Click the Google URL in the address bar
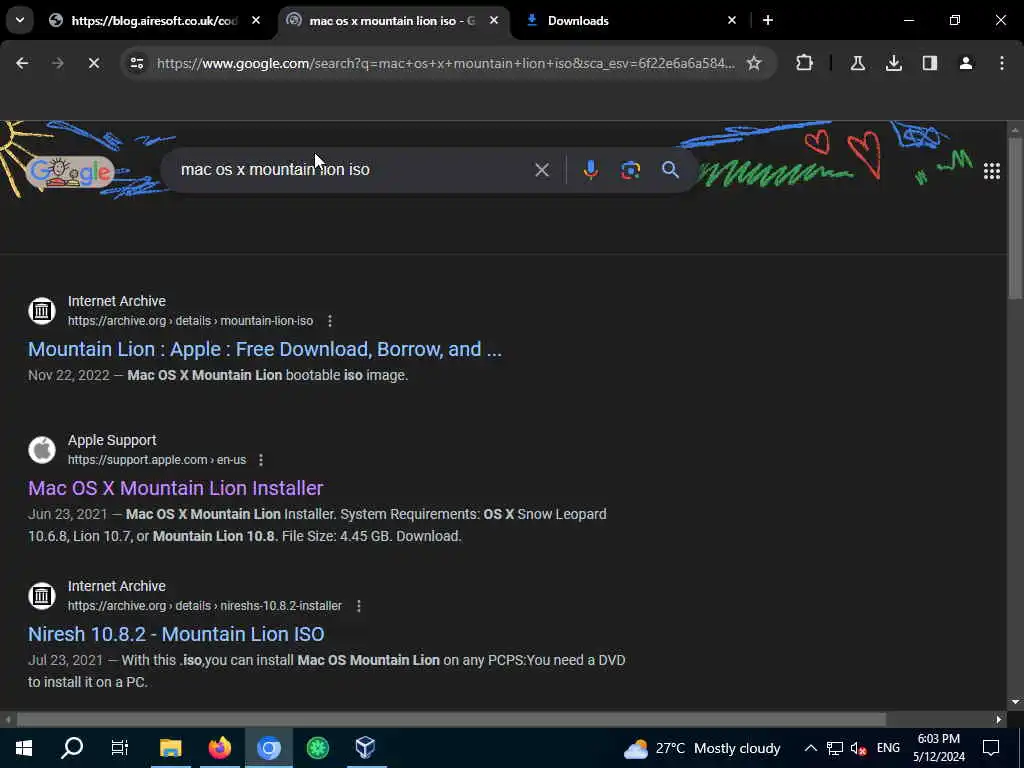The height and width of the screenshot is (768, 1024). coord(445,63)
